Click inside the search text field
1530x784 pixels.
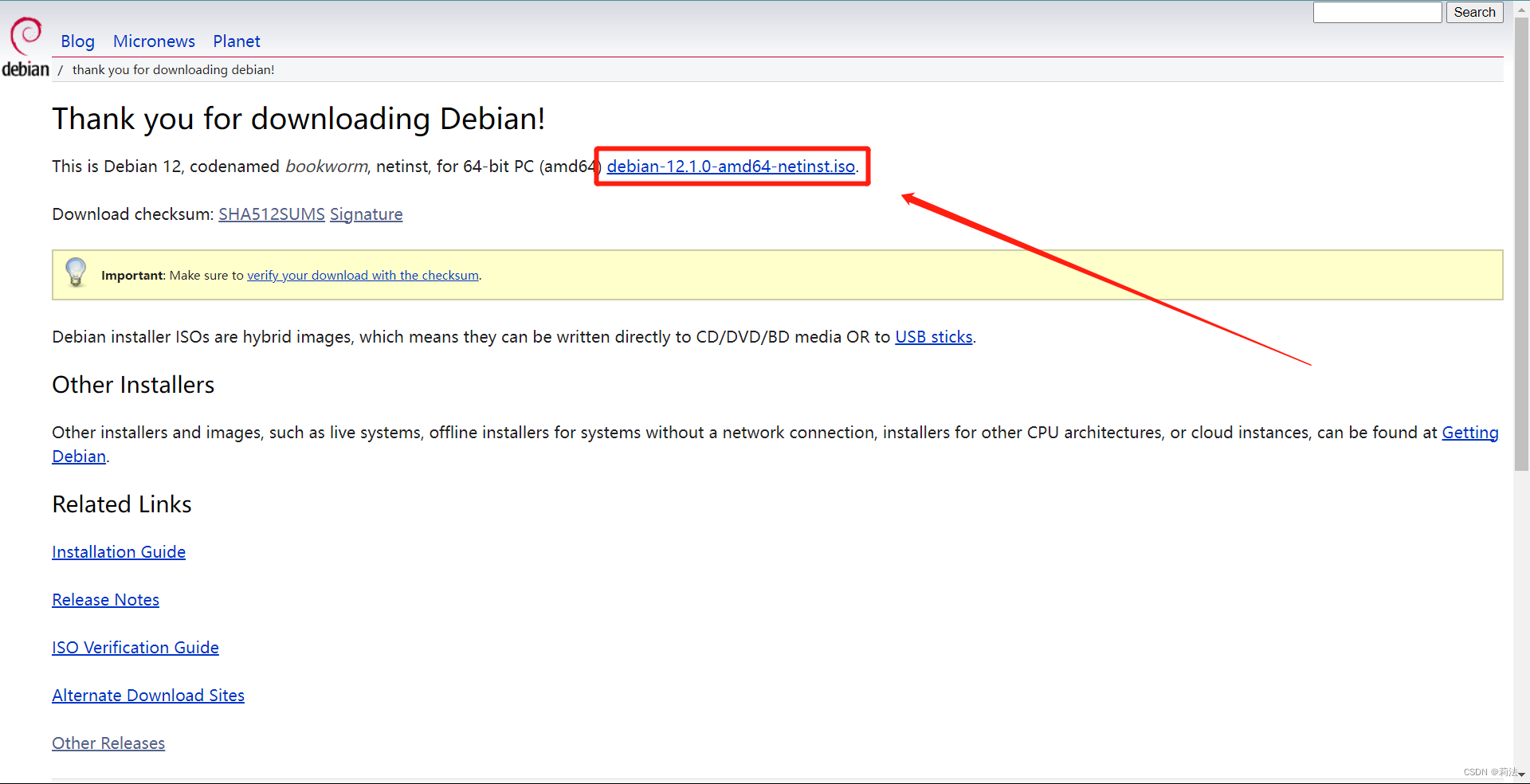[x=1377, y=12]
